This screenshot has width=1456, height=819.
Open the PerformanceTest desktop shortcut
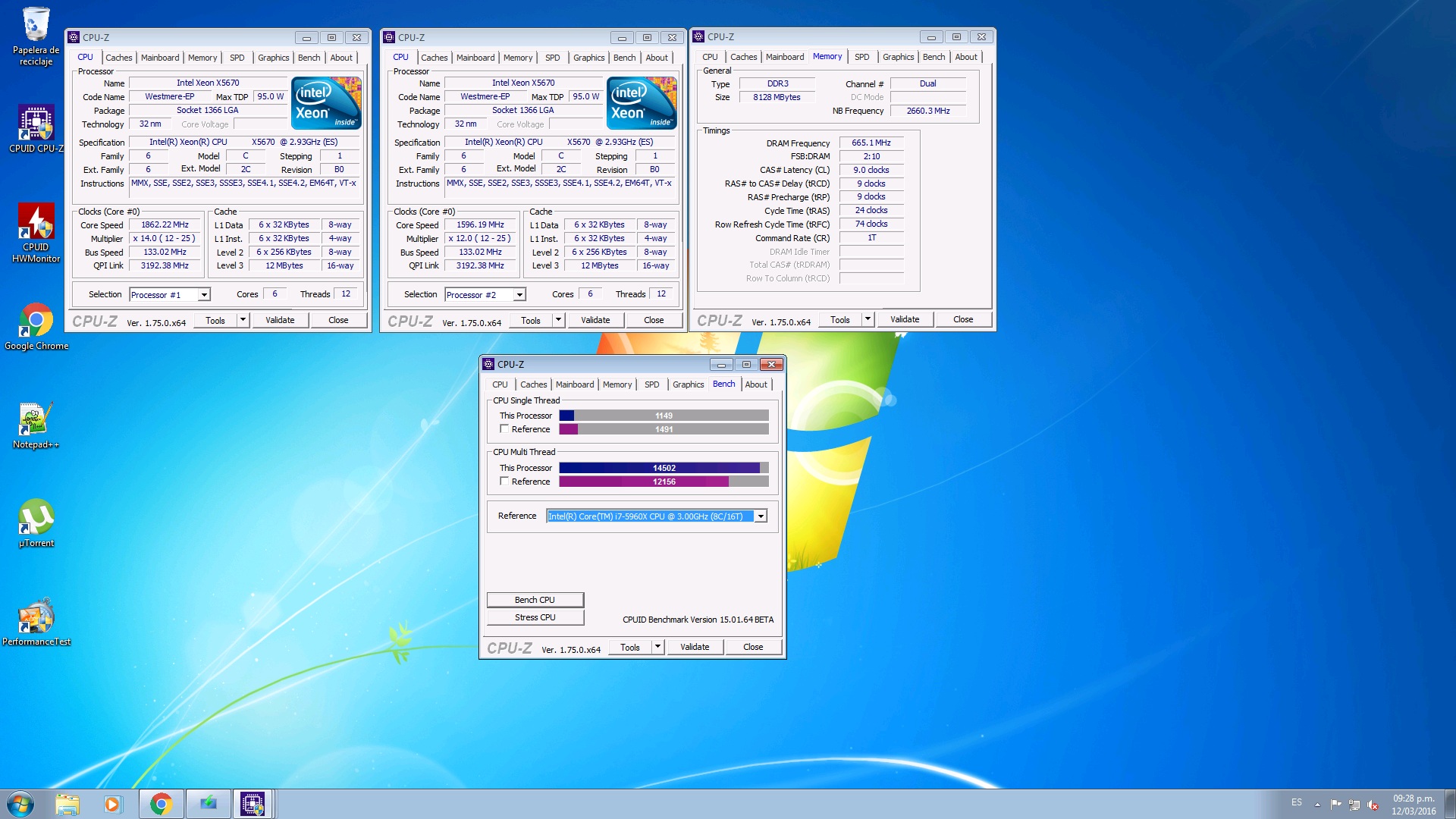(36, 622)
